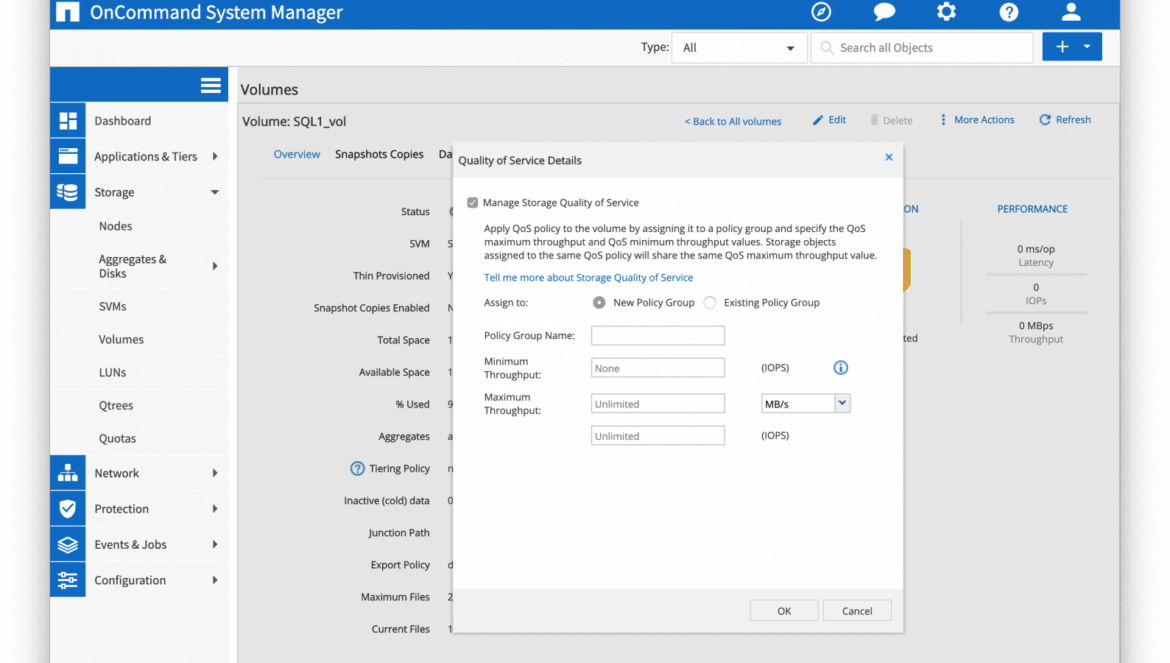
Task: Click the Protection shield icon
Action: pos(68,509)
